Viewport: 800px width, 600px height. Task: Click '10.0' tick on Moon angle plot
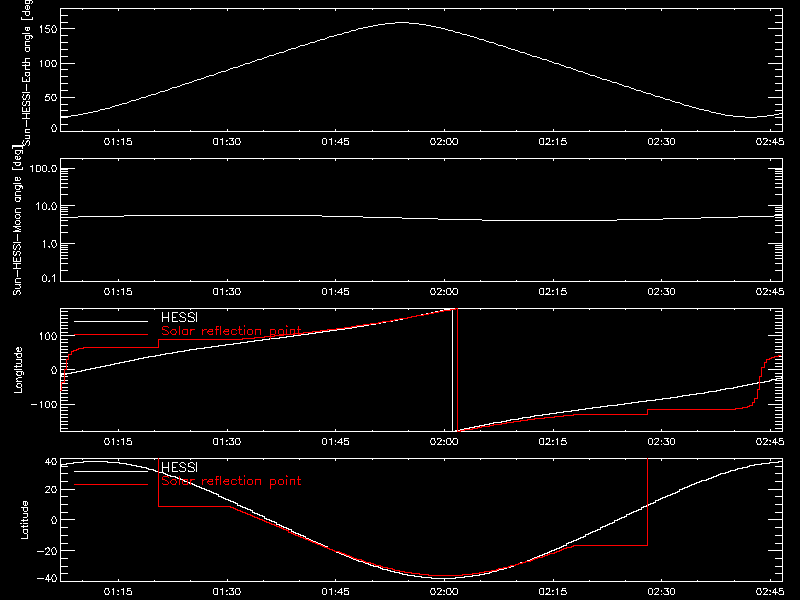click(x=46, y=207)
